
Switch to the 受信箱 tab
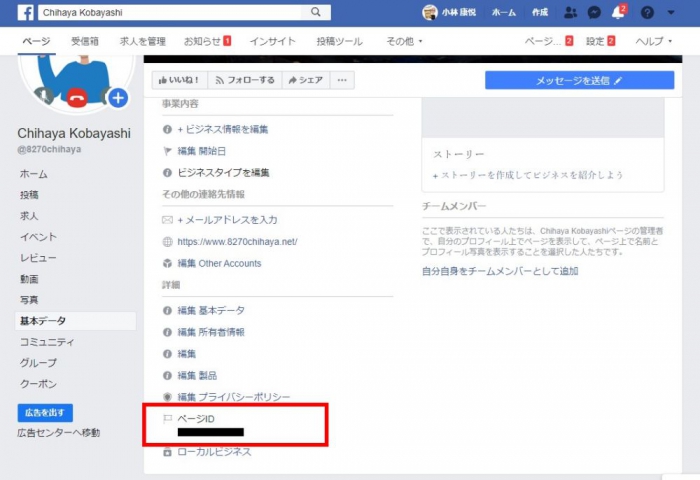click(85, 42)
